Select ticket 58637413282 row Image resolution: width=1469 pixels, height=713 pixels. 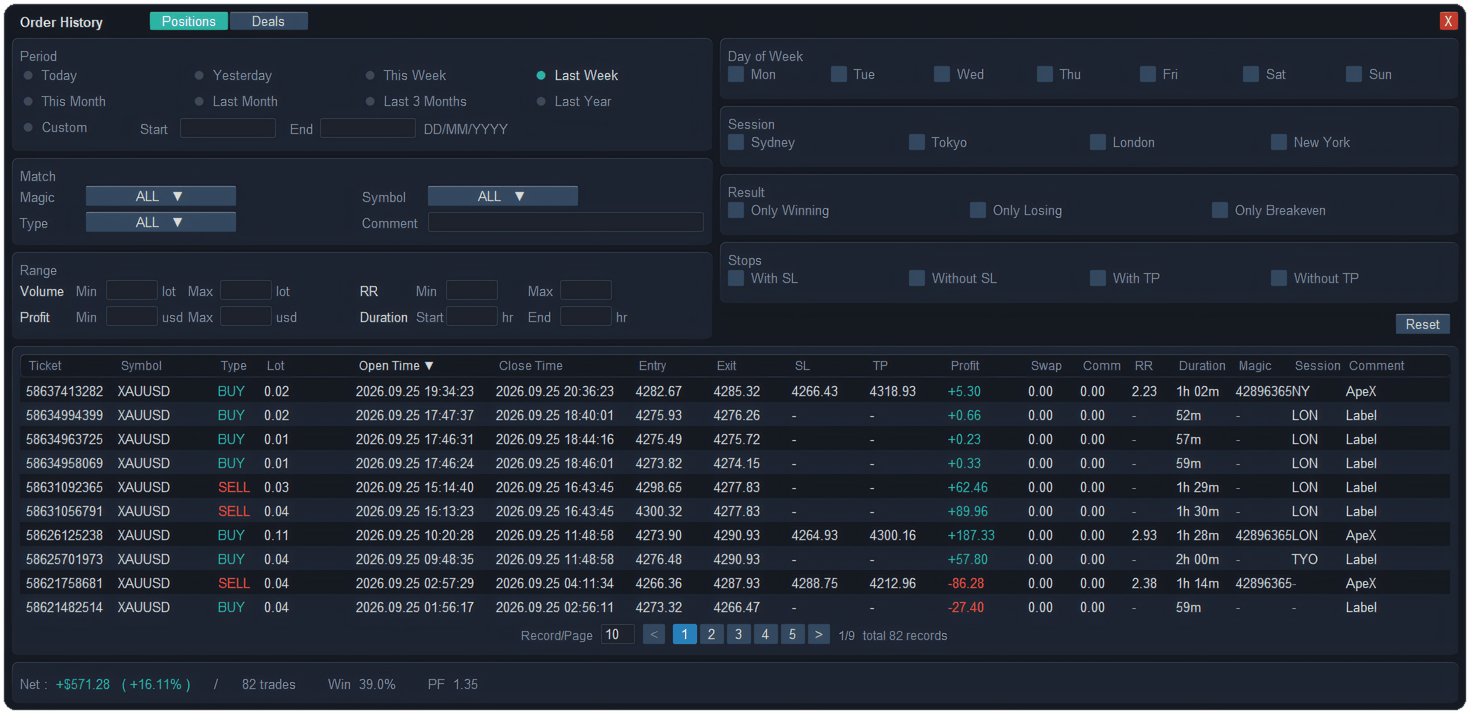[x=735, y=391]
